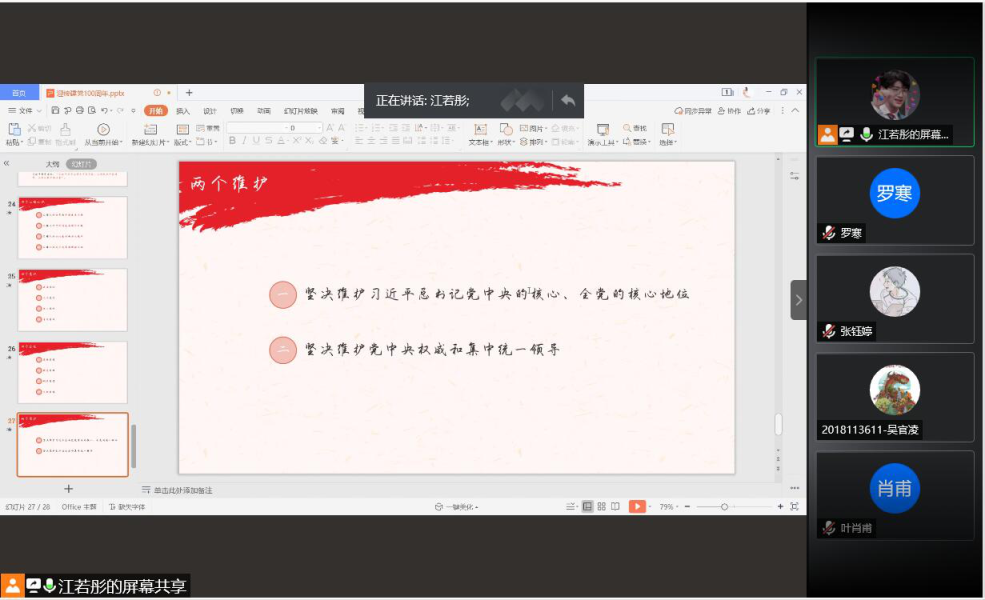Click the zoom-out minus icon in status bar

pos(687,506)
